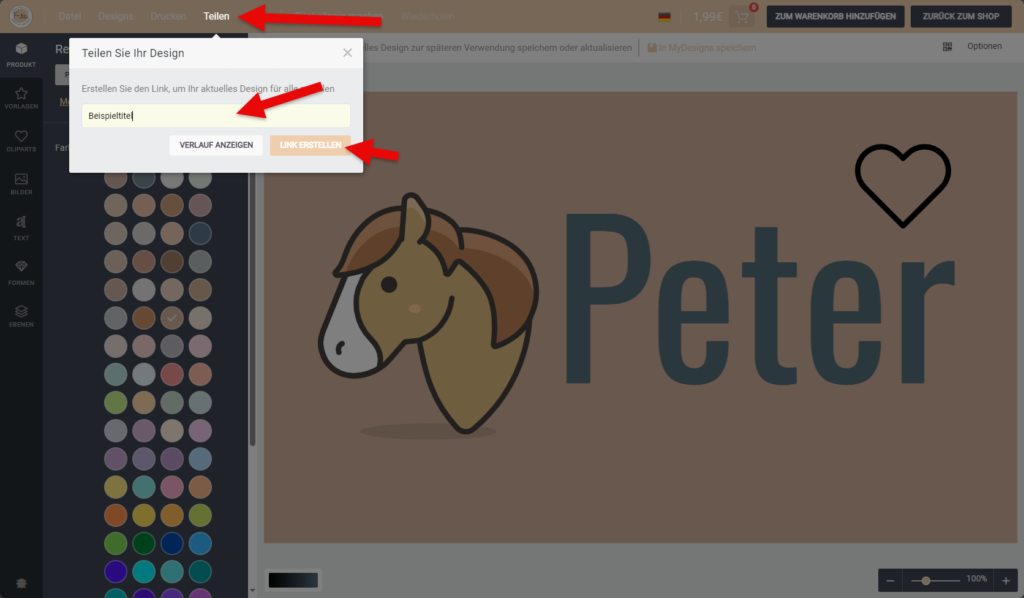Screen dimensions: 1024x598
Task: Open the Produkt sidebar panel
Action: (x=21, y=54)
